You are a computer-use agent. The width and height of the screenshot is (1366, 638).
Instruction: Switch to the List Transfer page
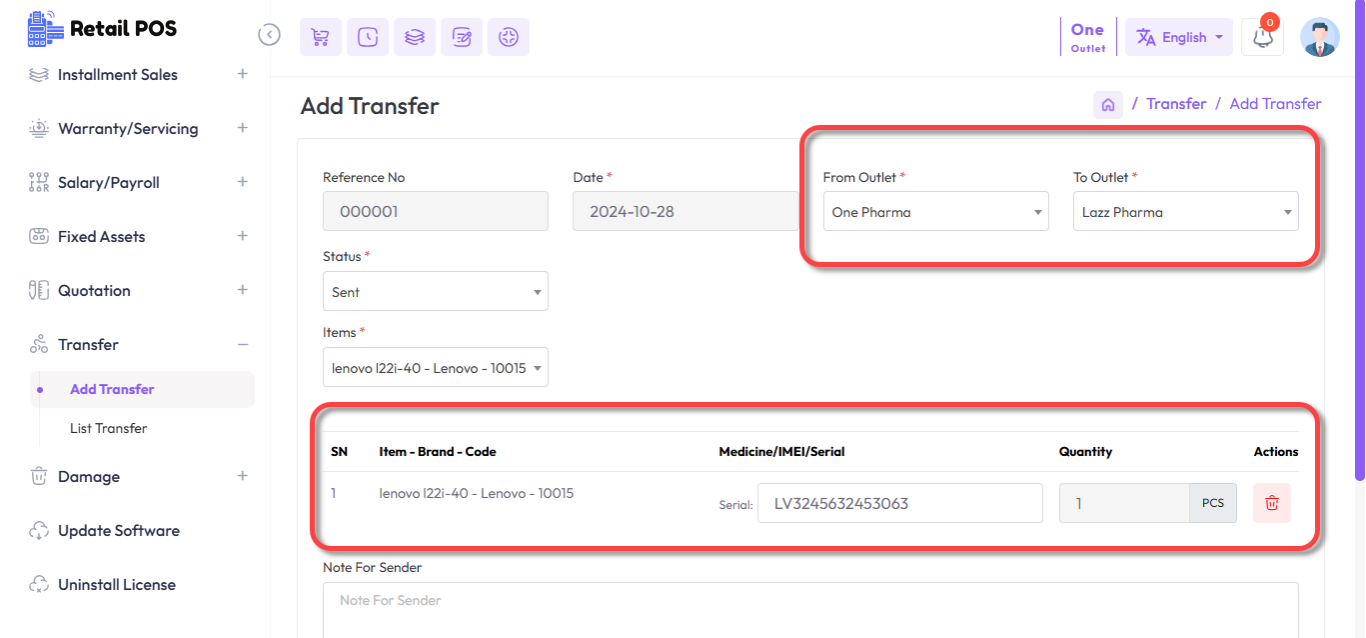click(107, 428)
